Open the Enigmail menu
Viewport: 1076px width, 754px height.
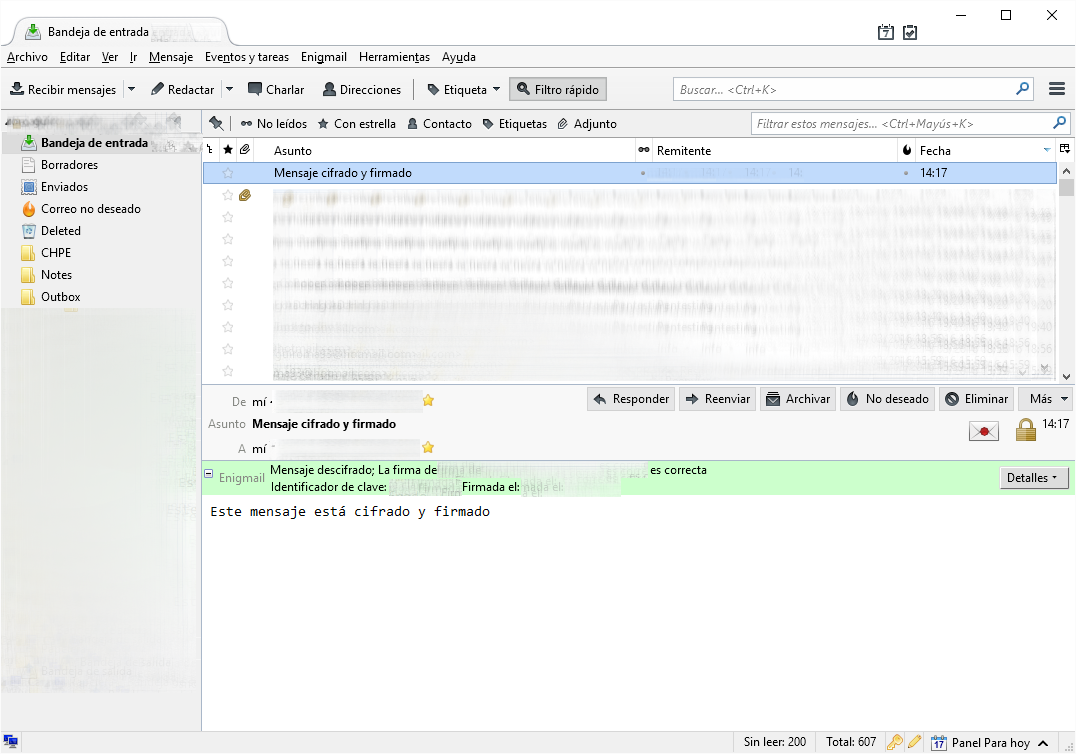[324, 57]
